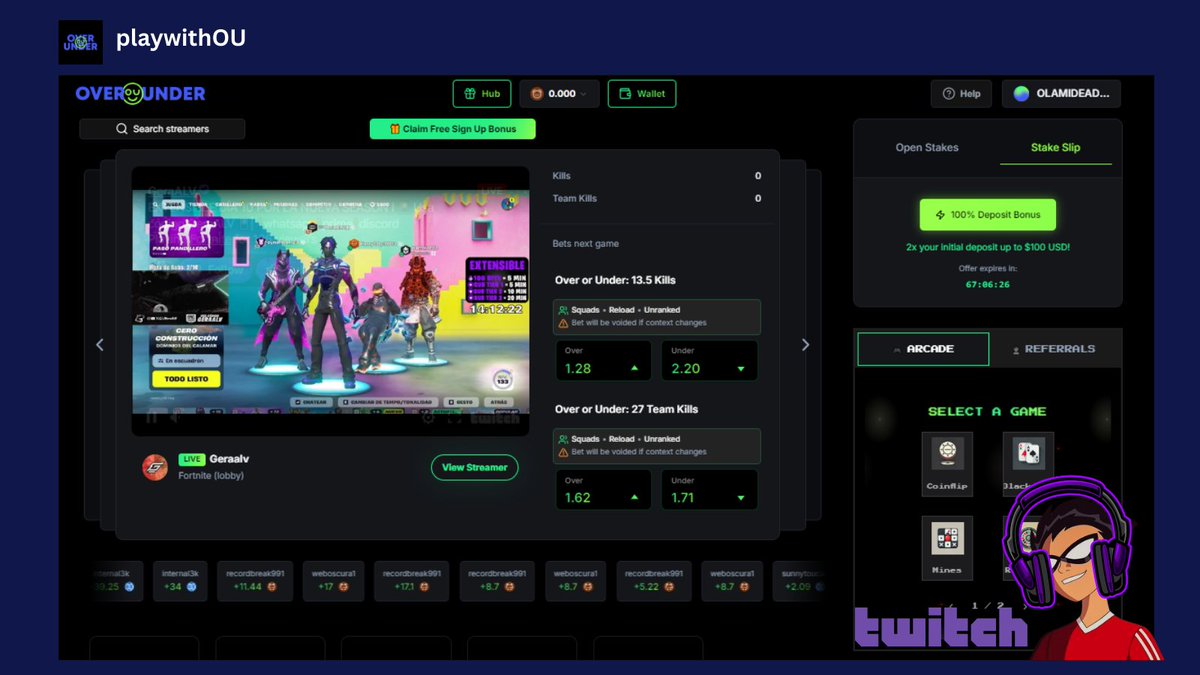Image resolution: width=1200 pixels, height=675 pixels.
Task: Open the Hub gift button
Action: click(482, 94)
